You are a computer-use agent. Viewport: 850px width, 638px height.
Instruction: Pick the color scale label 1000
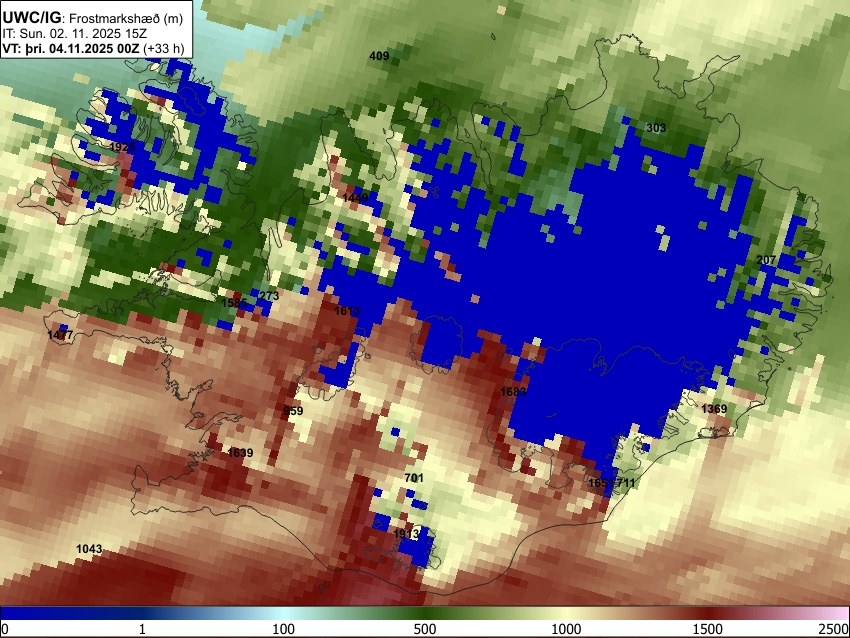click(566, 629)
